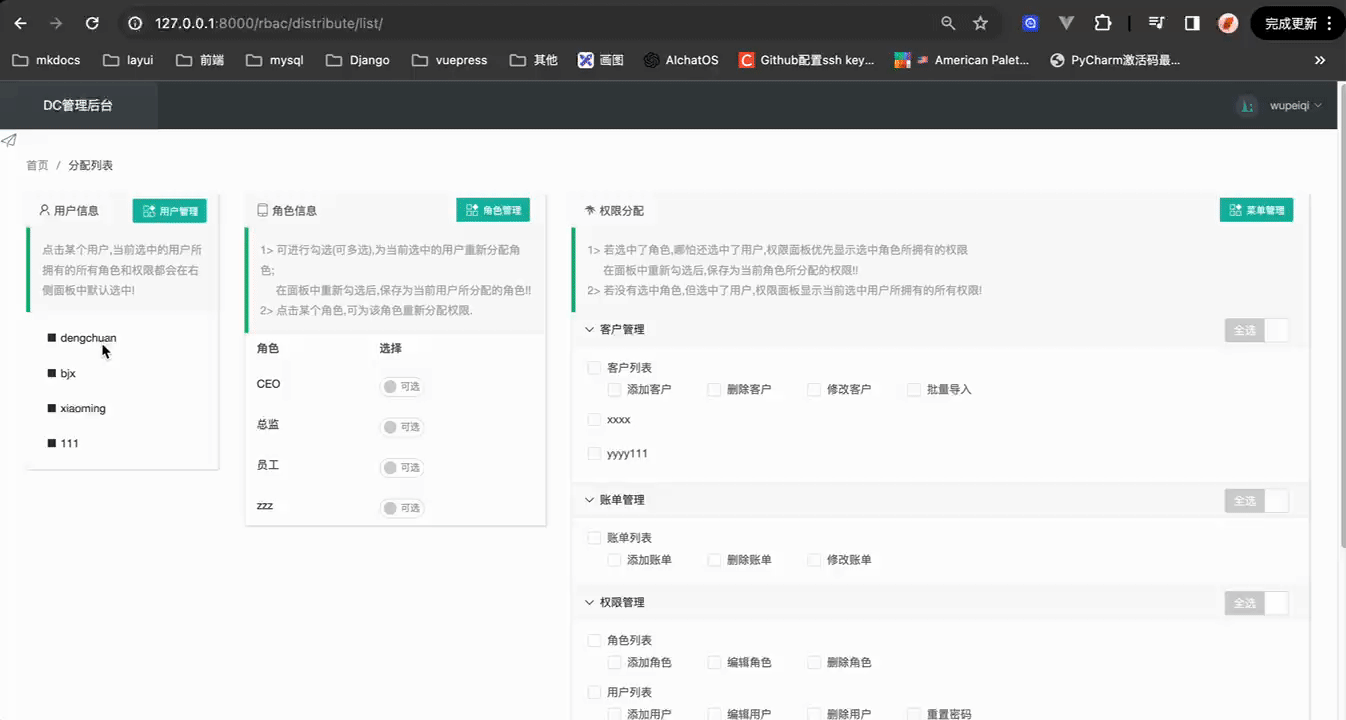The image size is (1346, 720).
Task: Click the DC管理后台 header tab
Action: tap(78, 105)
